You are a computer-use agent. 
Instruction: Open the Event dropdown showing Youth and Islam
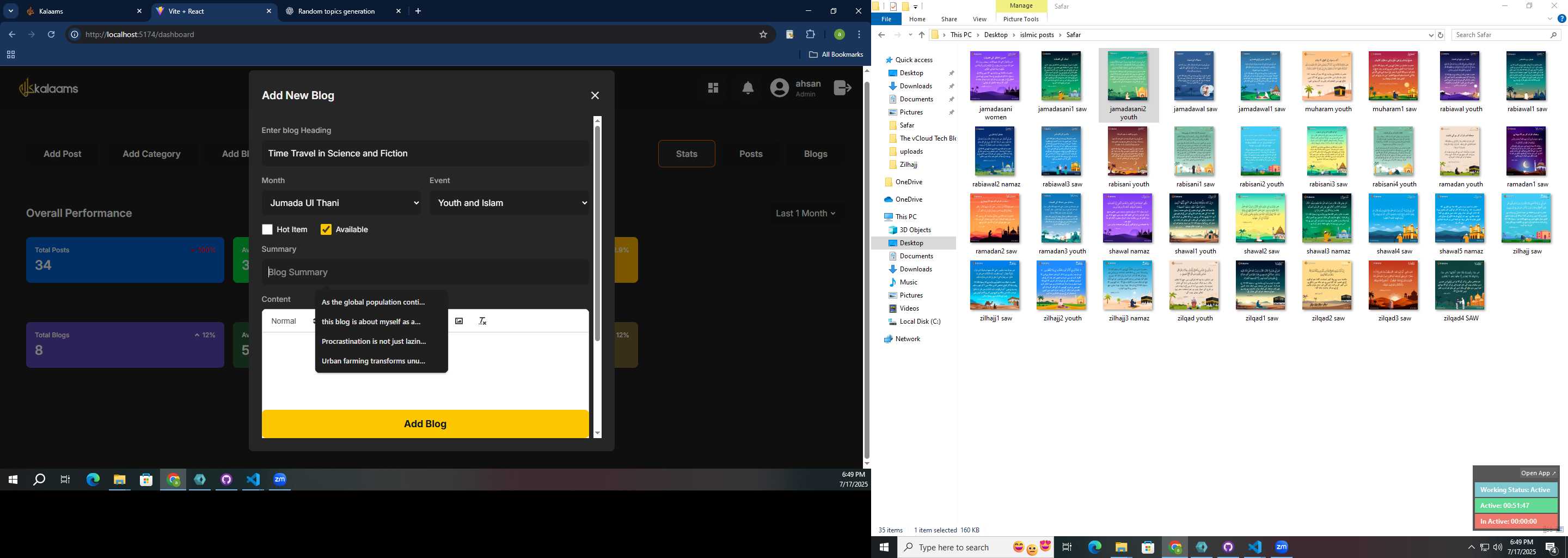[510, 203]
